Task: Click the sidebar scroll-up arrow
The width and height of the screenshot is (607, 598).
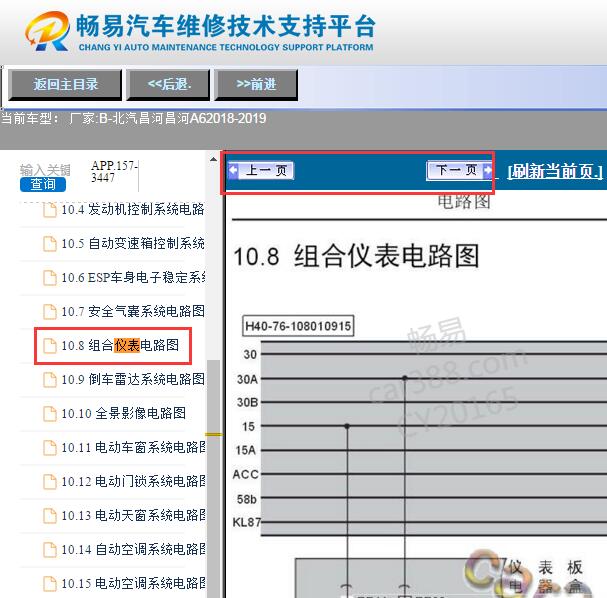Action: coord(213,159)
